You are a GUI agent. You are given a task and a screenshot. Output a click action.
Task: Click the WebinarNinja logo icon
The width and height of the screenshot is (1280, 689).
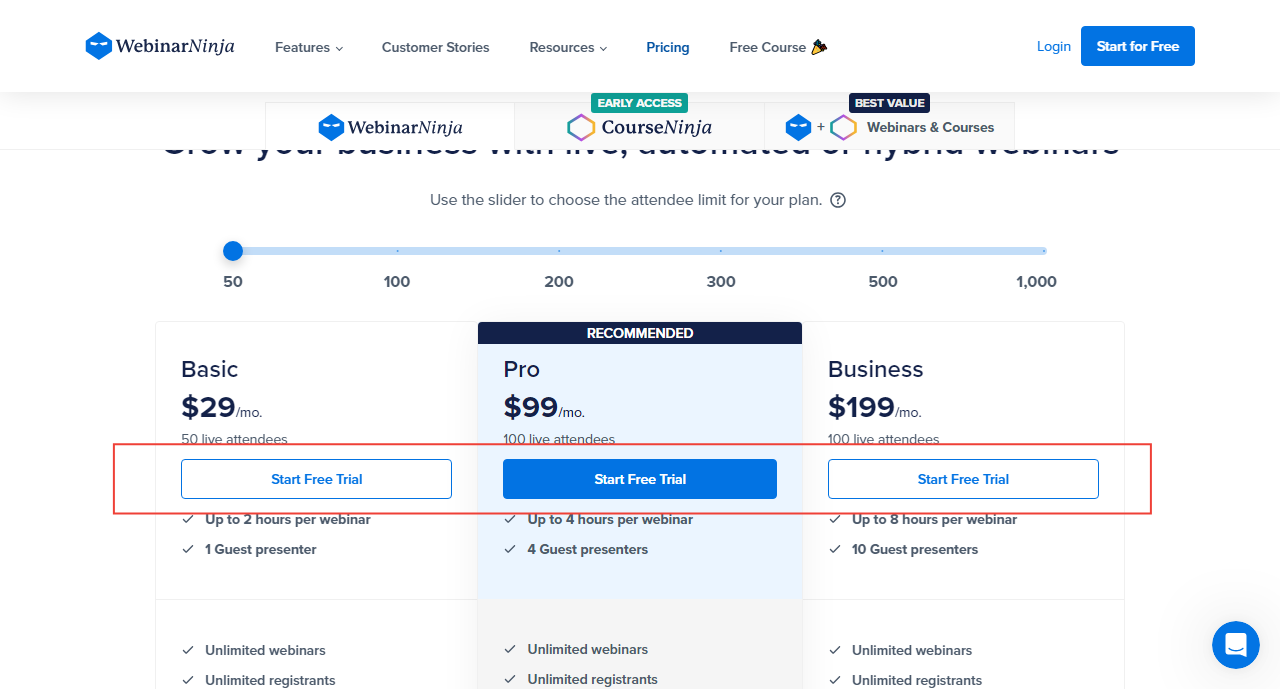(x=98, y=45)
